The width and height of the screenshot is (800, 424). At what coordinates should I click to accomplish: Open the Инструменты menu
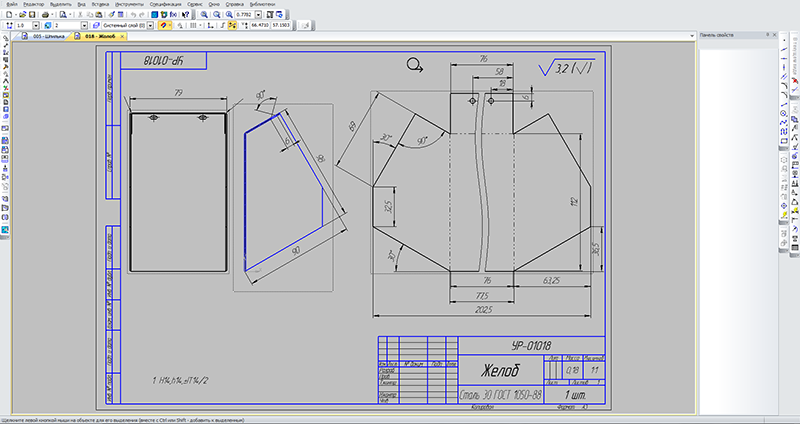coord(126,5)
